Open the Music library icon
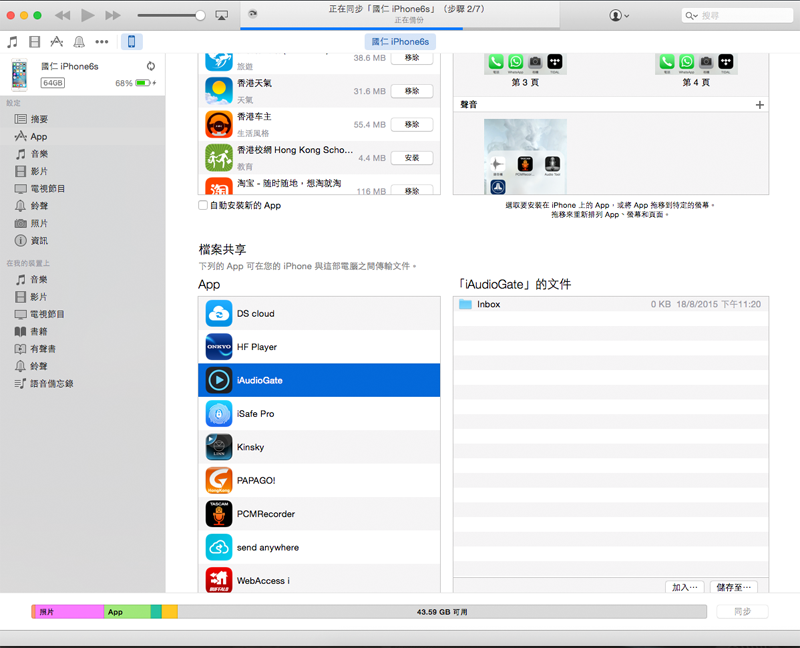The height and width of the screenshot is (648, 800). click(x=12, y=42)
